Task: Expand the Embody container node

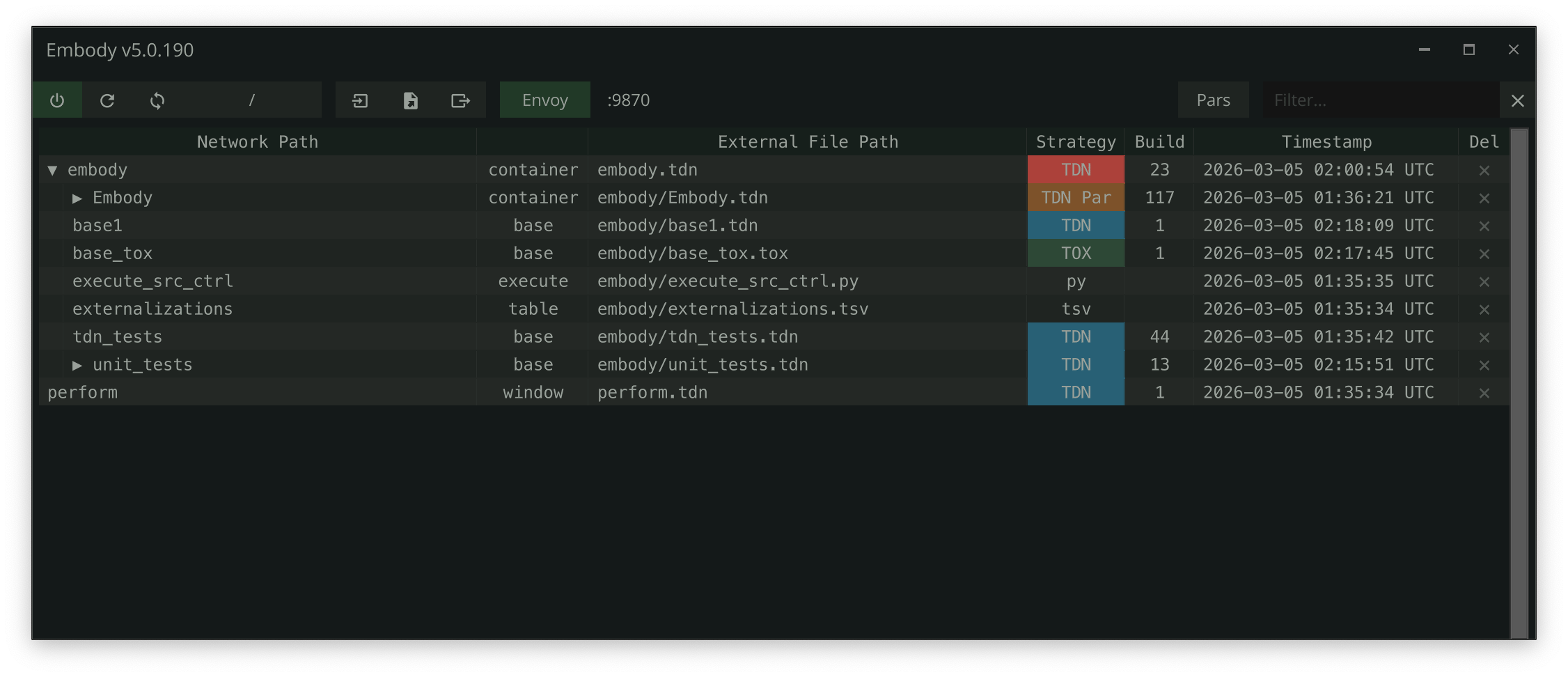Action: pyautogui.click(x=77, y=199)
